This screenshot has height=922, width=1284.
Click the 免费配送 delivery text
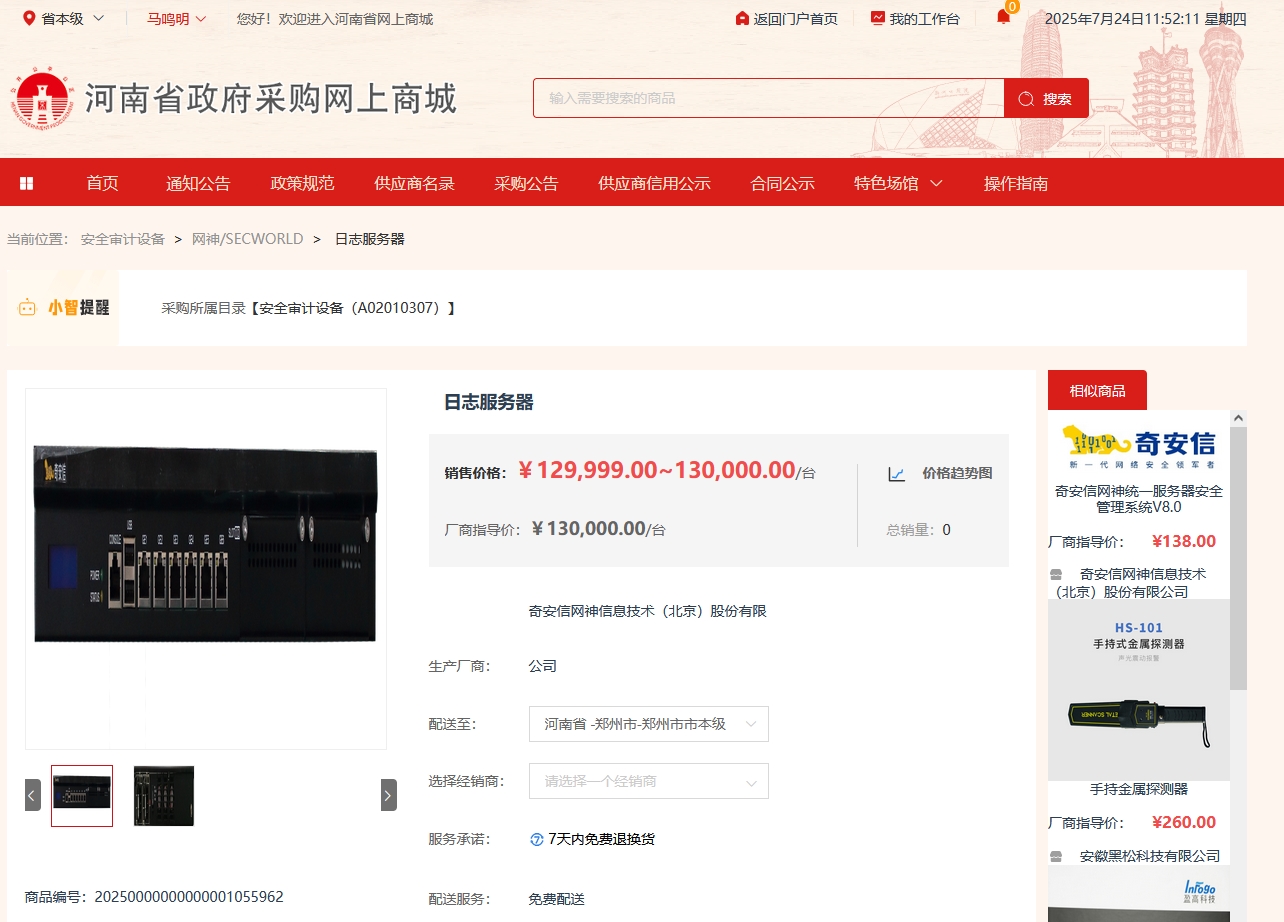[557, 899]
